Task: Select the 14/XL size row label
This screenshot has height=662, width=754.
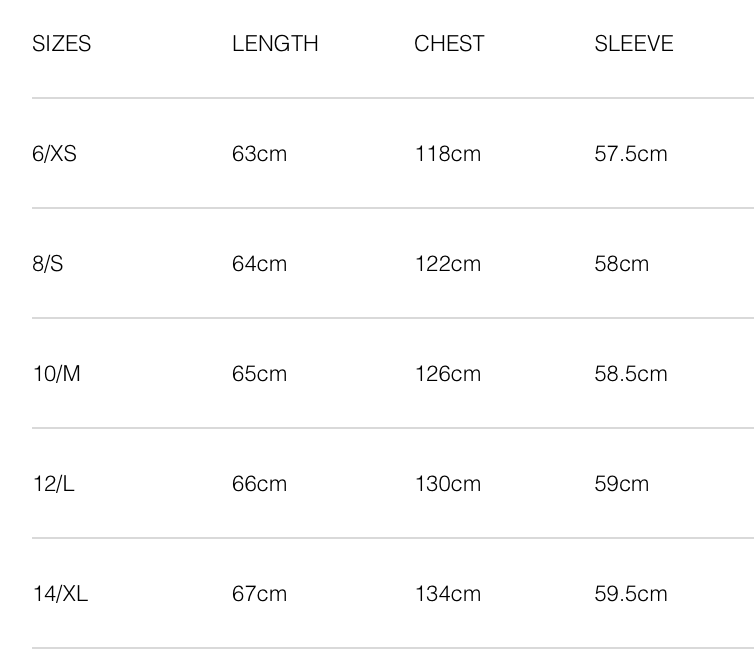Action: click(60, 594)
